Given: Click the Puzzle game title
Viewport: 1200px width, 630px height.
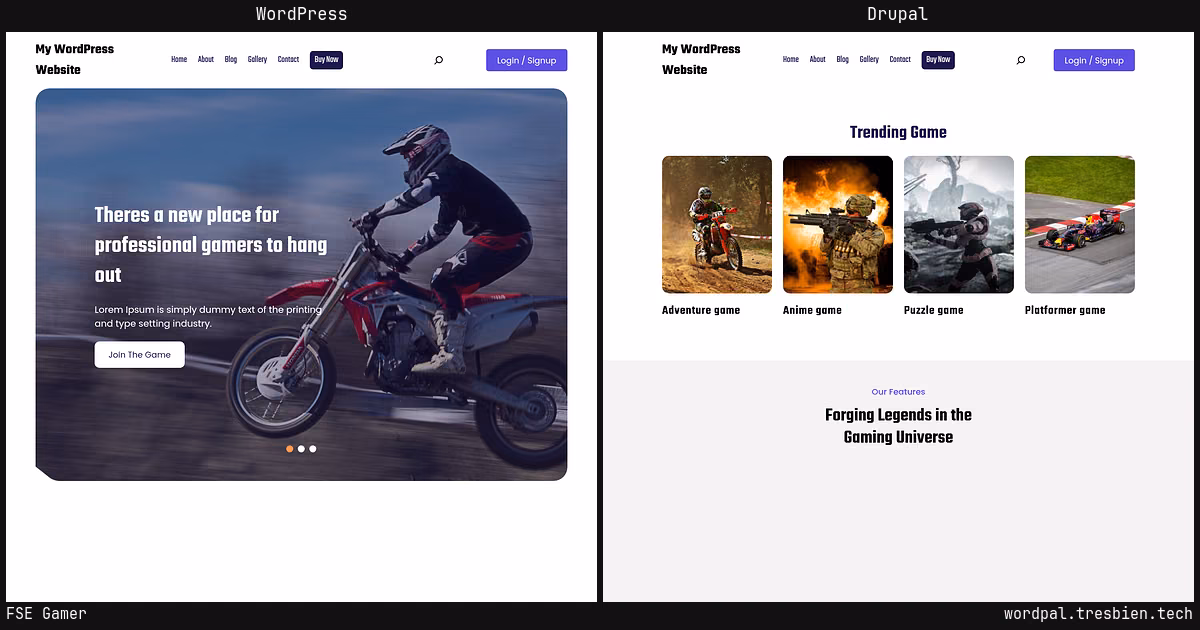Looking at the screenshot, I should coord(934,310).
